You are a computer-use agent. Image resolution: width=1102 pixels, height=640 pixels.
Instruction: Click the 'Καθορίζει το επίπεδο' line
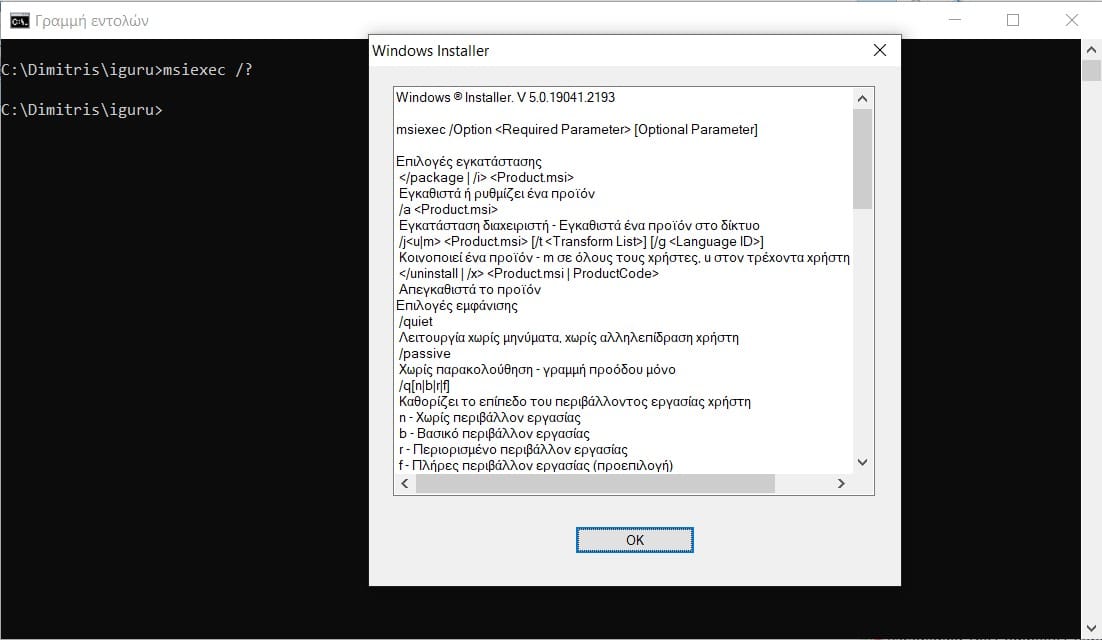point(575,402)
